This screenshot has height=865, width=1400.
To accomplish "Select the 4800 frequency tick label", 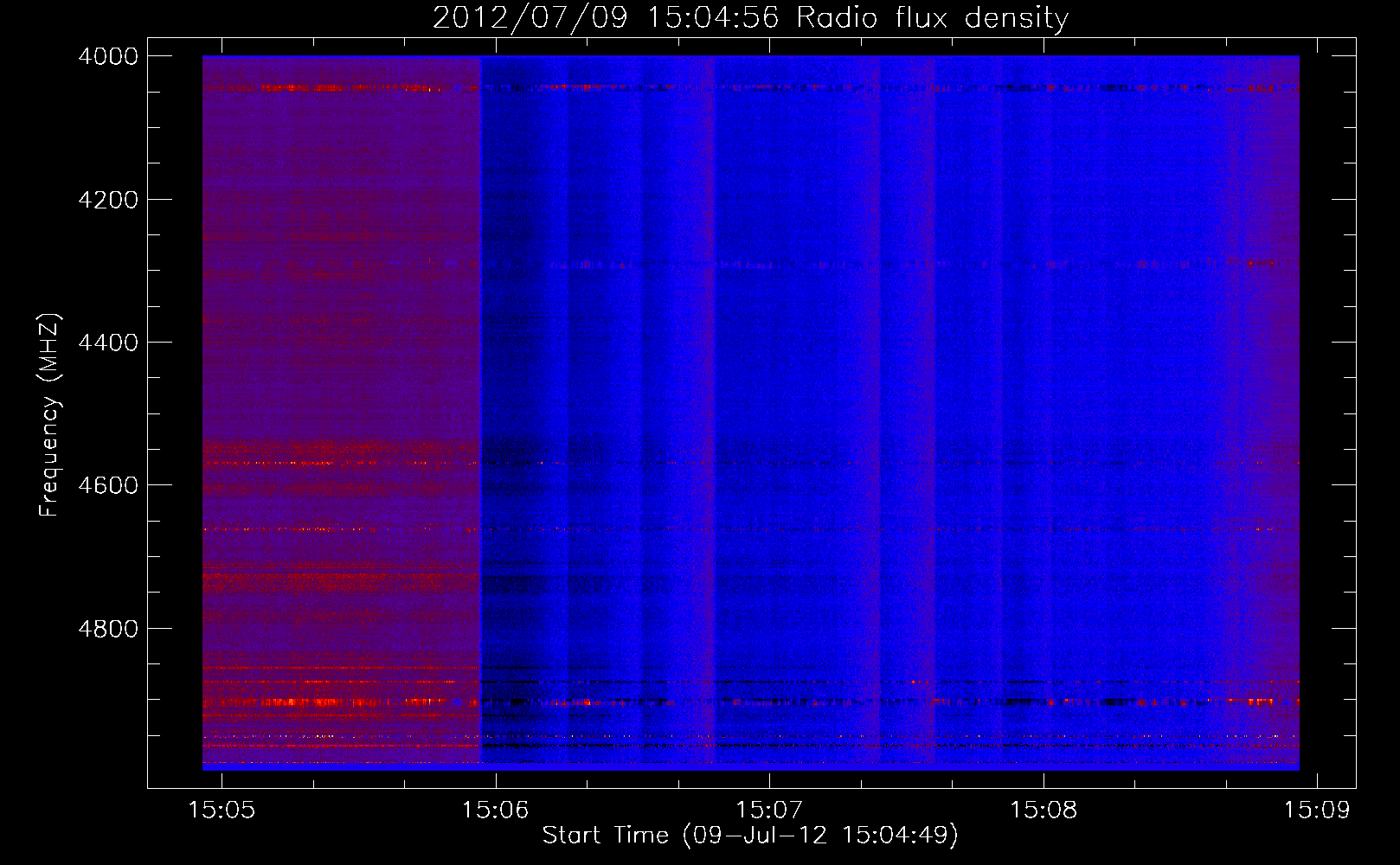I will (x=108, y=628).
